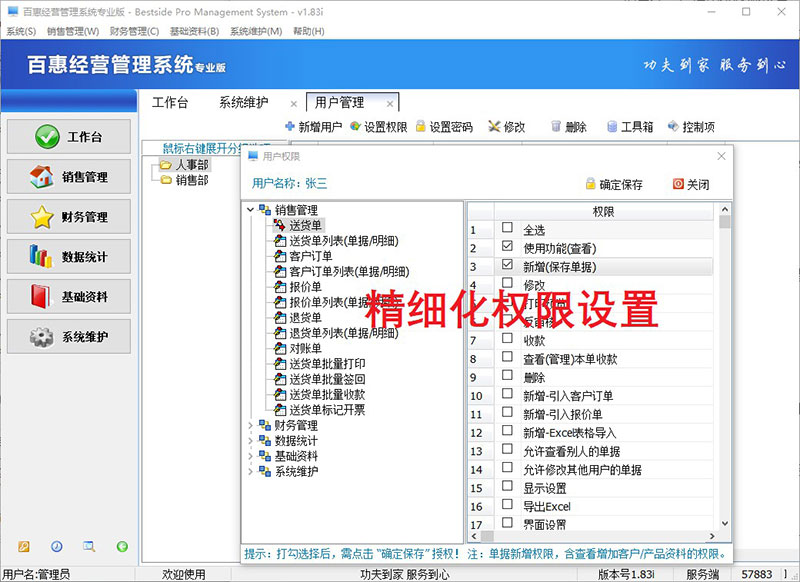This screenshot has width=800, height=582.
Task: Click permission list scrollbar down arrow
Action: pyautogui.click(x=724, y=524)
